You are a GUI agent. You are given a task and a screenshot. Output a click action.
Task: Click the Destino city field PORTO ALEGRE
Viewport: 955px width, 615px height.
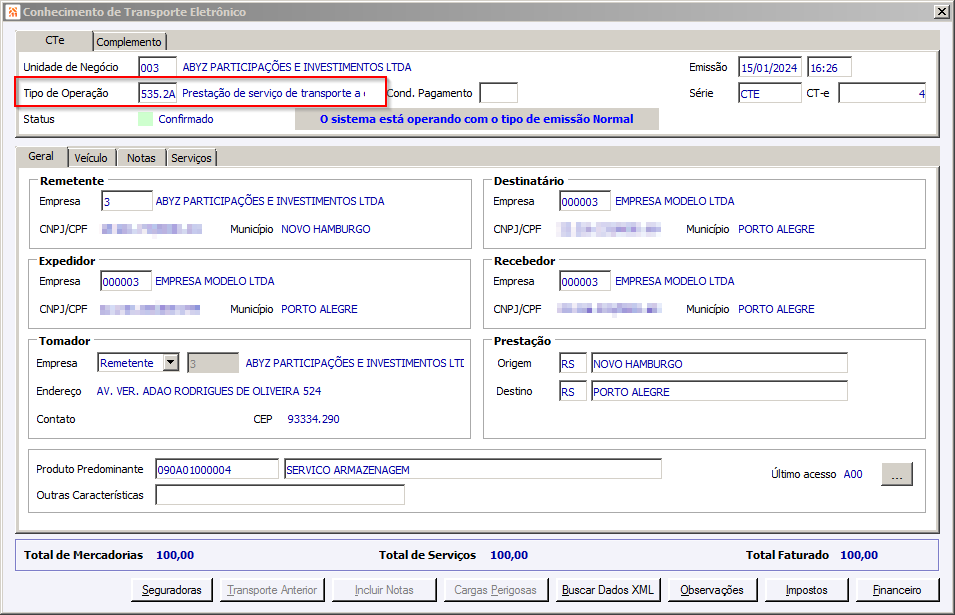[x=719, y=392]
